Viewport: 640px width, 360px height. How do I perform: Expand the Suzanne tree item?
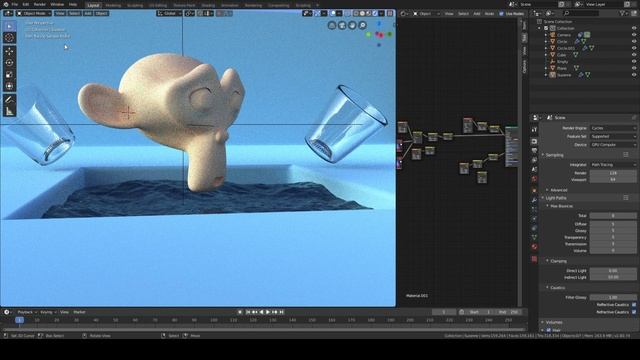click(x=546, y=75)
